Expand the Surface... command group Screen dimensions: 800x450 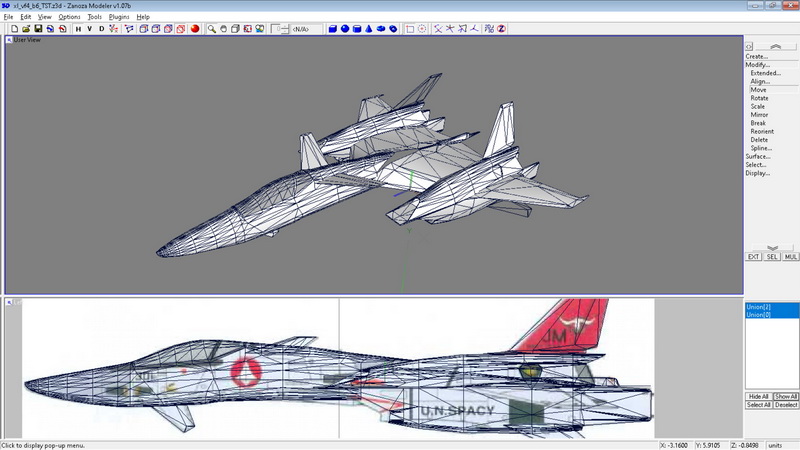click(x=758, y=157)
